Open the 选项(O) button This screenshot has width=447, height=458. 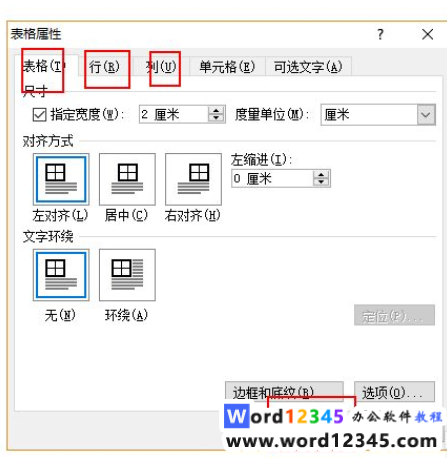394,392
